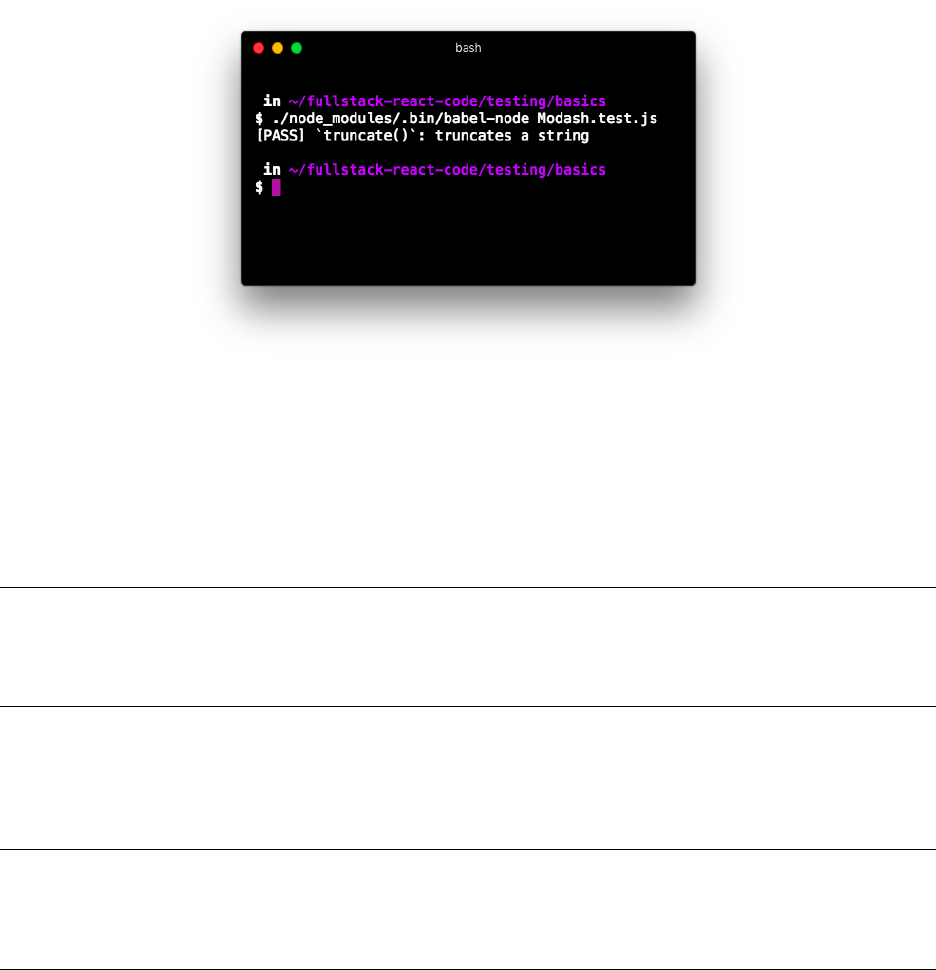Click the empty title bar right of "bash"
The image size is (936, 970).
pyautogui.click(x=588, y=48)
